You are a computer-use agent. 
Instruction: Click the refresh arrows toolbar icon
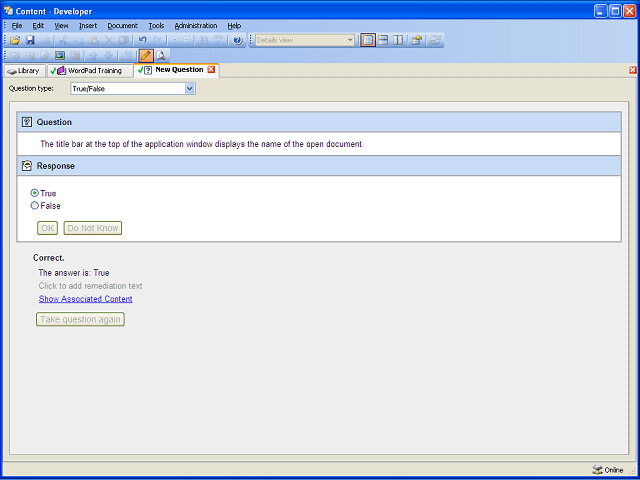(x=435, y=40)
